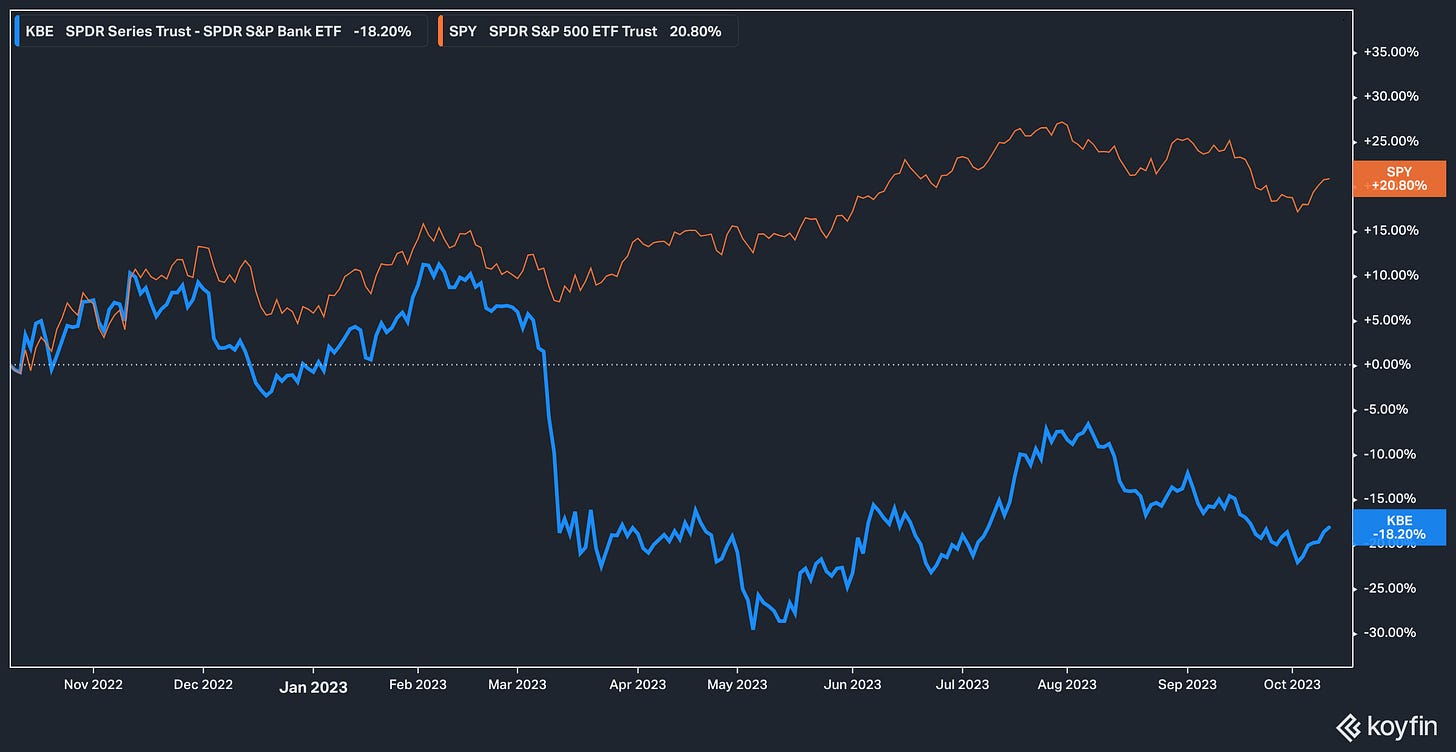Click the KBE -18.20% legend value
Image resolution: width=1456 pixels, height=752 pixels.
coord(382,31)
